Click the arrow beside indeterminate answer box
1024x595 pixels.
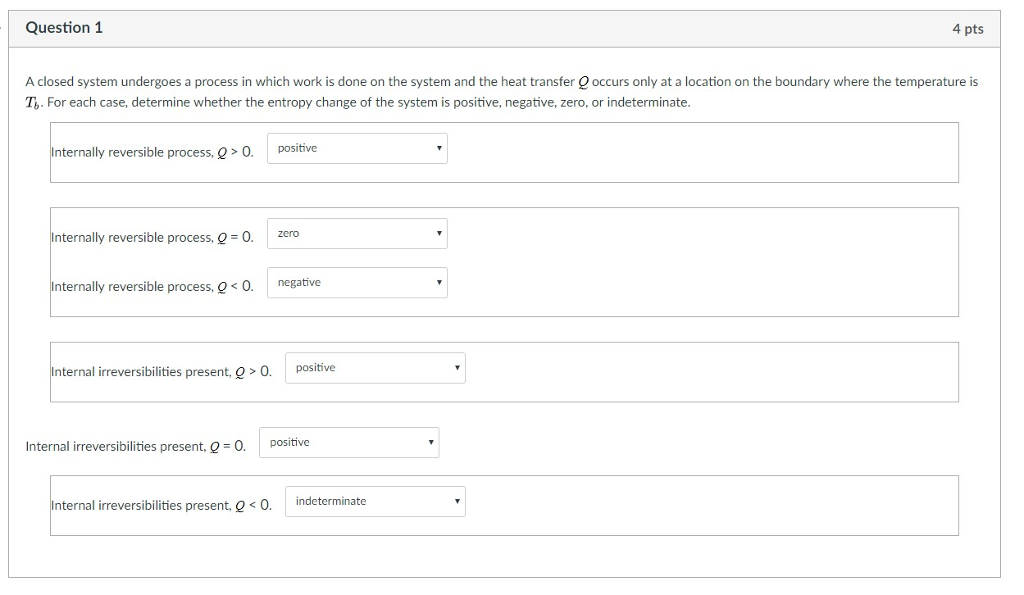click(x=456, y=501)
